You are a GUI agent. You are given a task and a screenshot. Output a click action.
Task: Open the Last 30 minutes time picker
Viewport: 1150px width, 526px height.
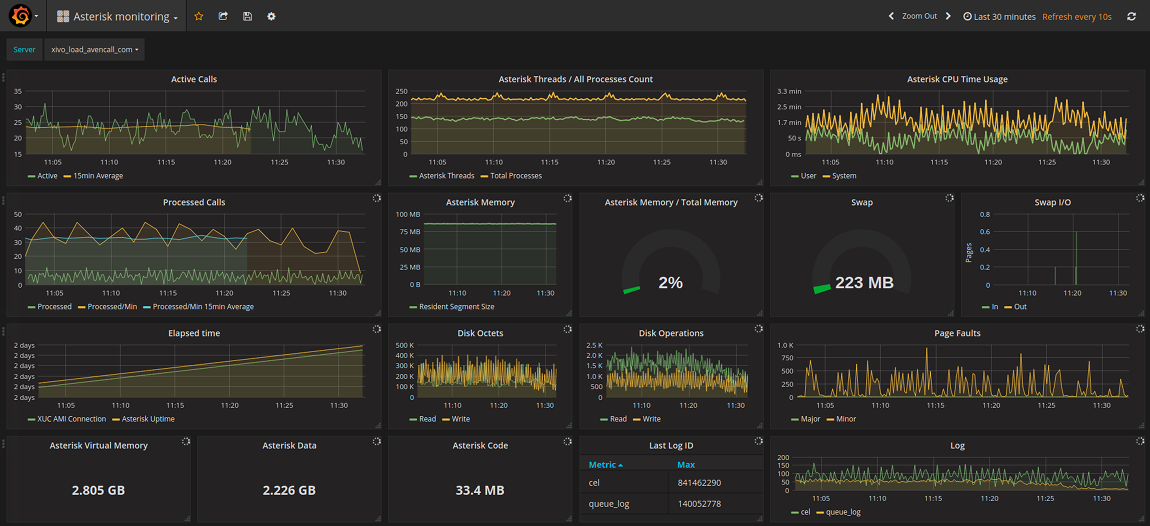(999, 17)
